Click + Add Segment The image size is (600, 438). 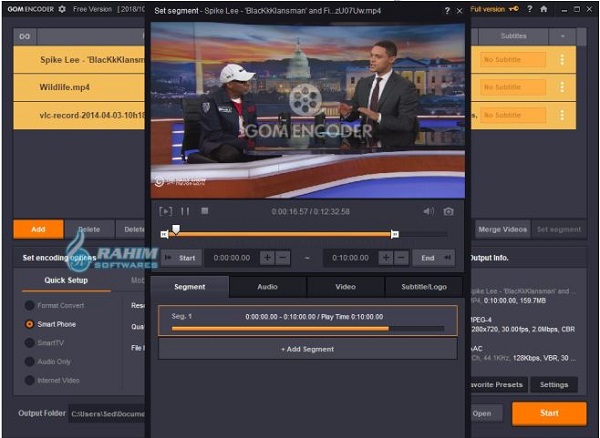pos(308,349)
